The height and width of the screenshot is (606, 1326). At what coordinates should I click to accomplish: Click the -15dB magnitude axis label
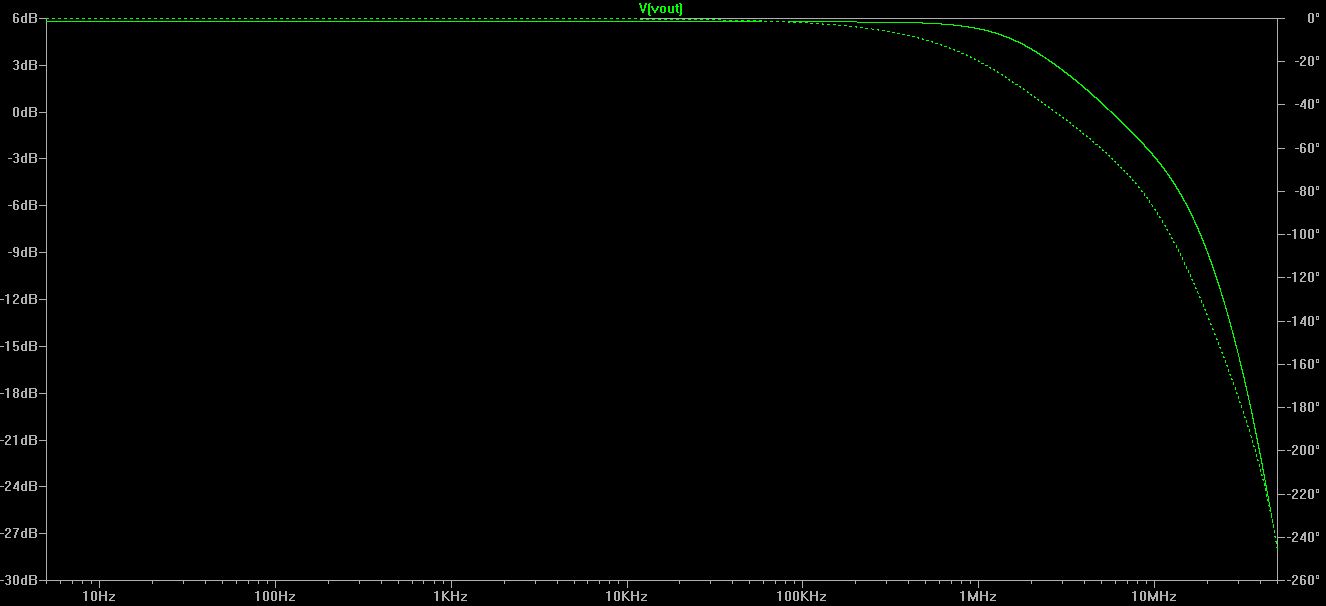tap(20, 346)
